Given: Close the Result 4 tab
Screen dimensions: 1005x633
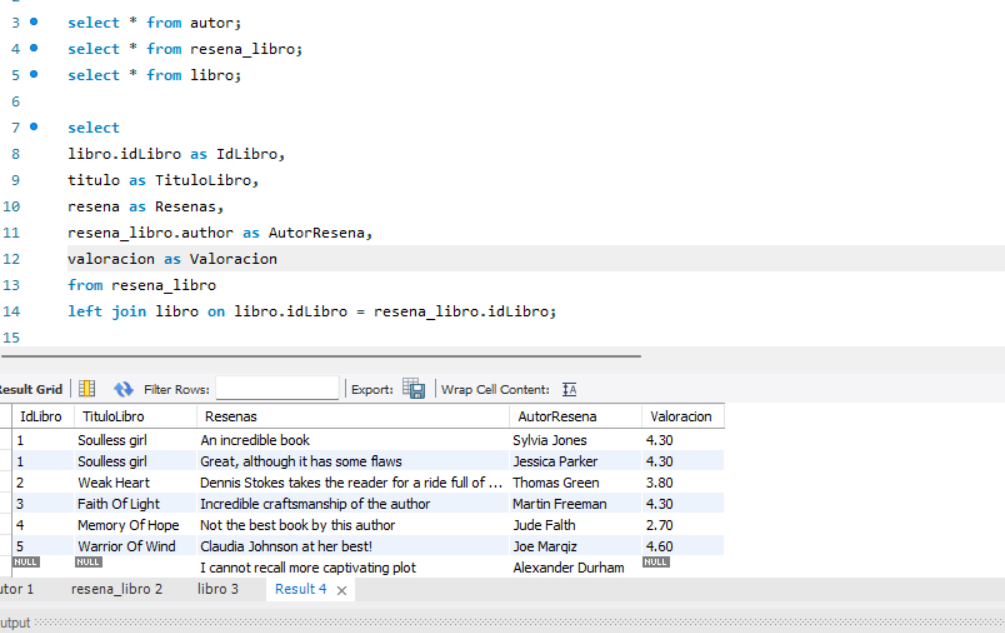Looking at the screenshot, I should pos(342,590).
